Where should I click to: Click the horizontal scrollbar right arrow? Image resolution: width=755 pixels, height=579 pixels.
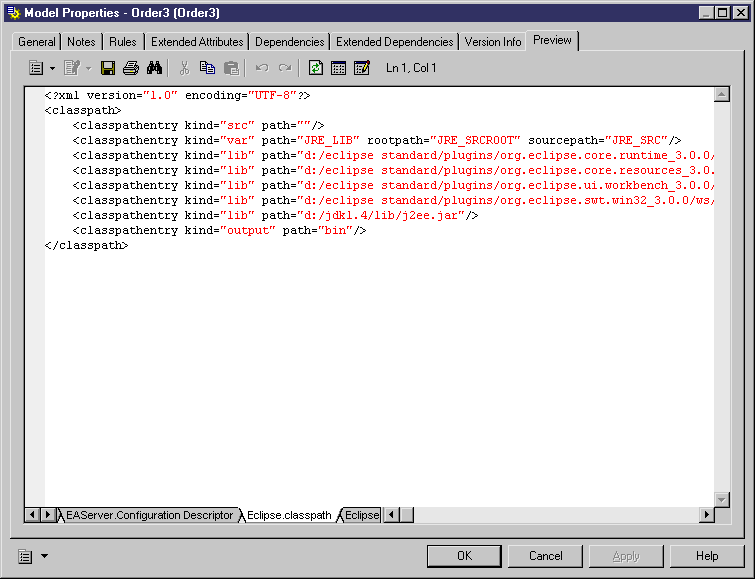coord(707,515)
